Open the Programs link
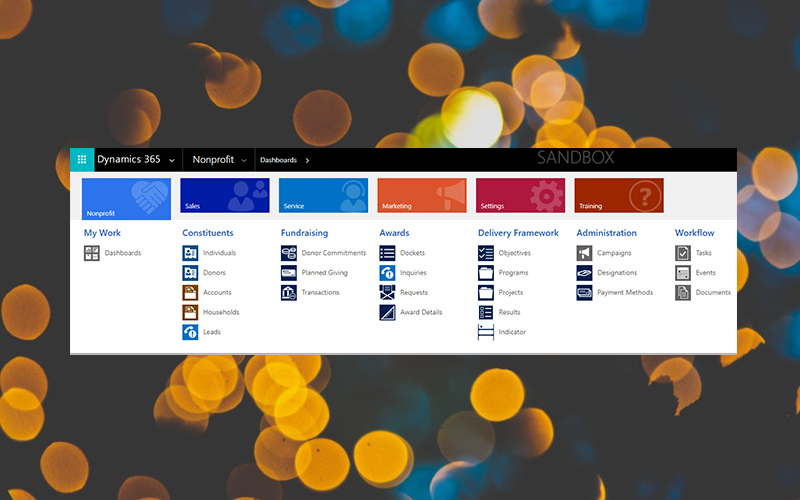Viewport: 800px width, 500px height. click(x=513, y=273)
